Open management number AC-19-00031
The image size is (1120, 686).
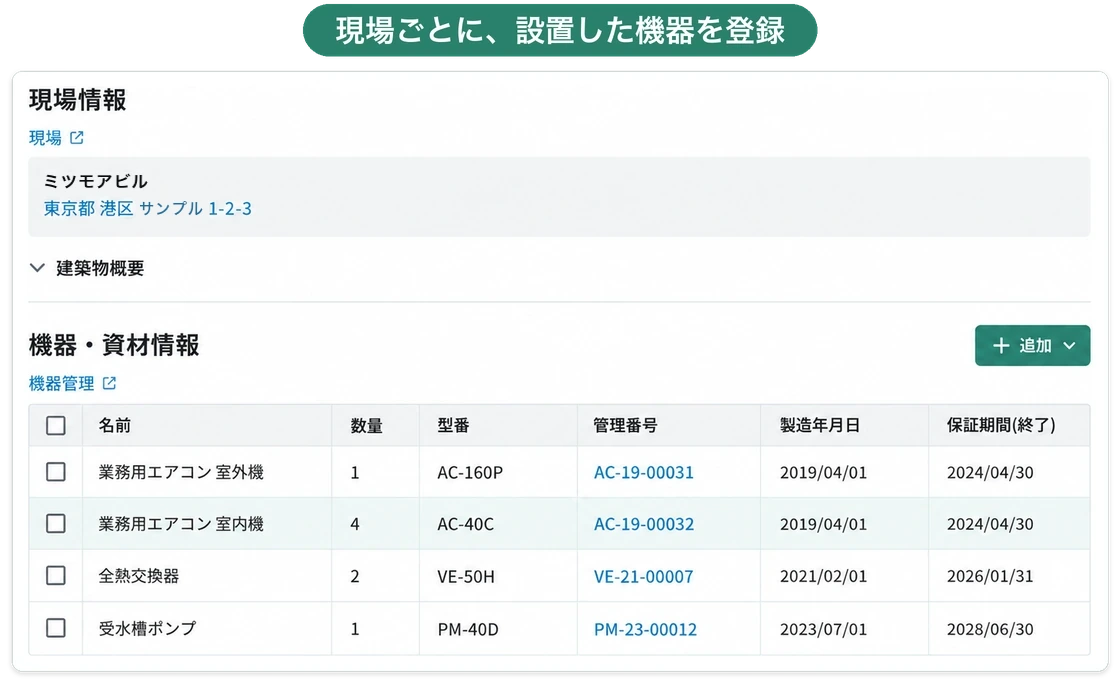coord(644,472)
